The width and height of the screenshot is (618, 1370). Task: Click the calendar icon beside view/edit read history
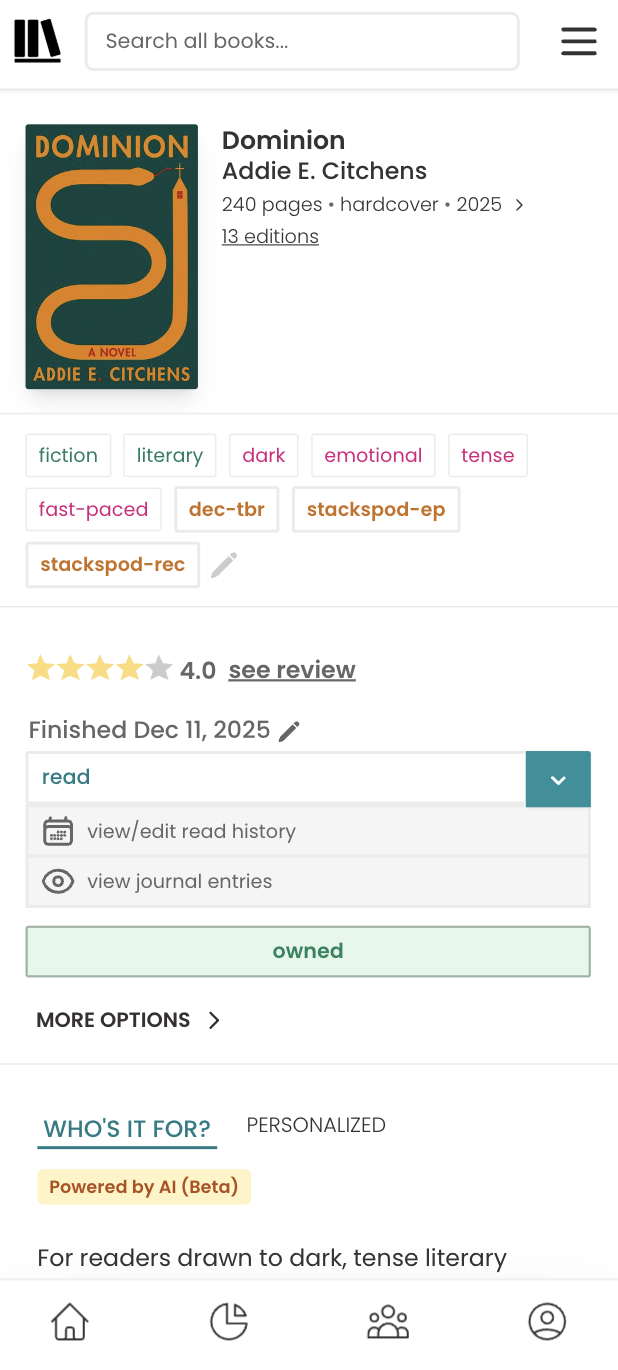tap(58, 831)
